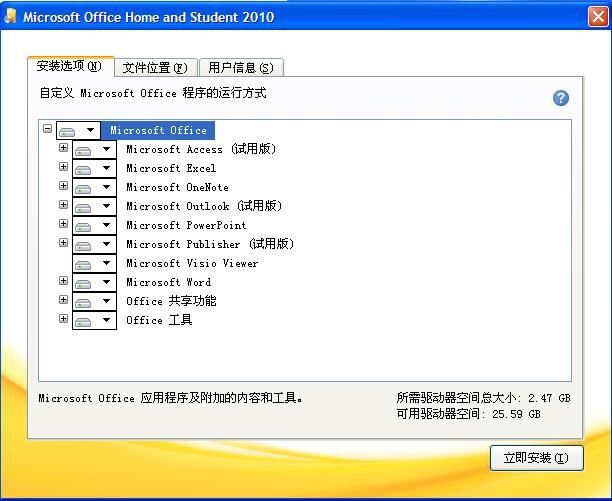Click drive icon beside Microsoft OneNote
The height and width of the screenshot is (501, 612).
[84, 188]
